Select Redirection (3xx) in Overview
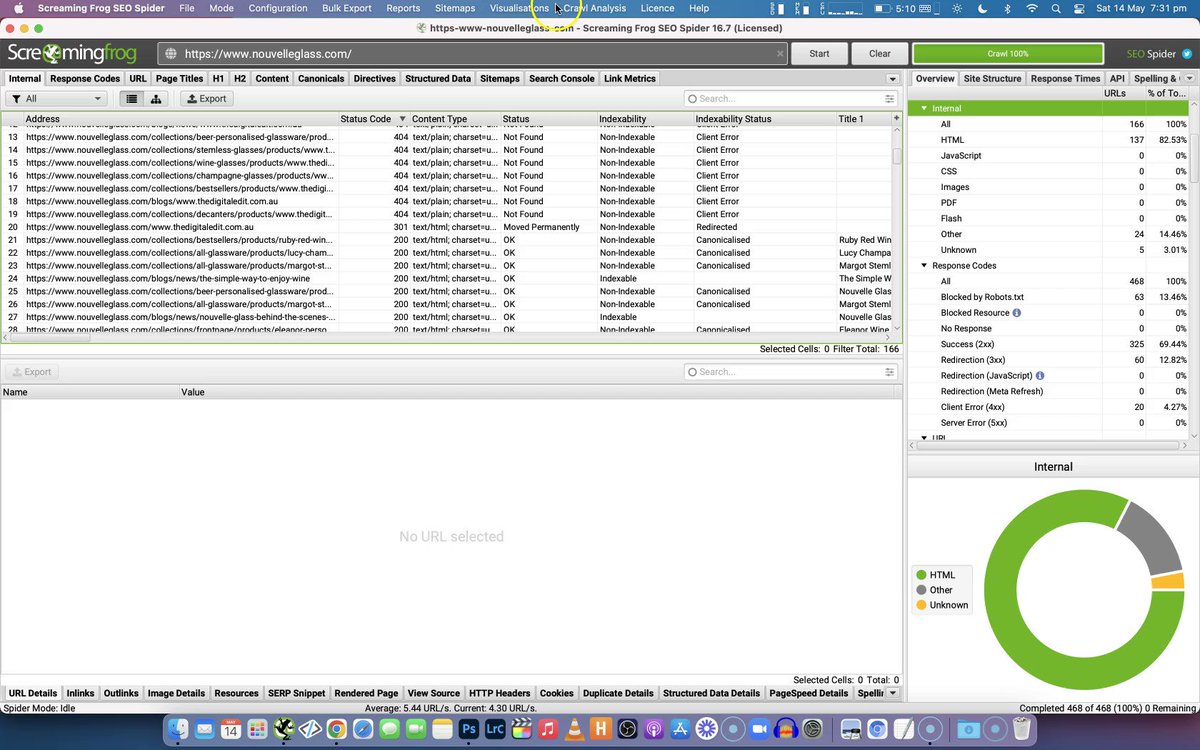 (x=1049, y=360)
